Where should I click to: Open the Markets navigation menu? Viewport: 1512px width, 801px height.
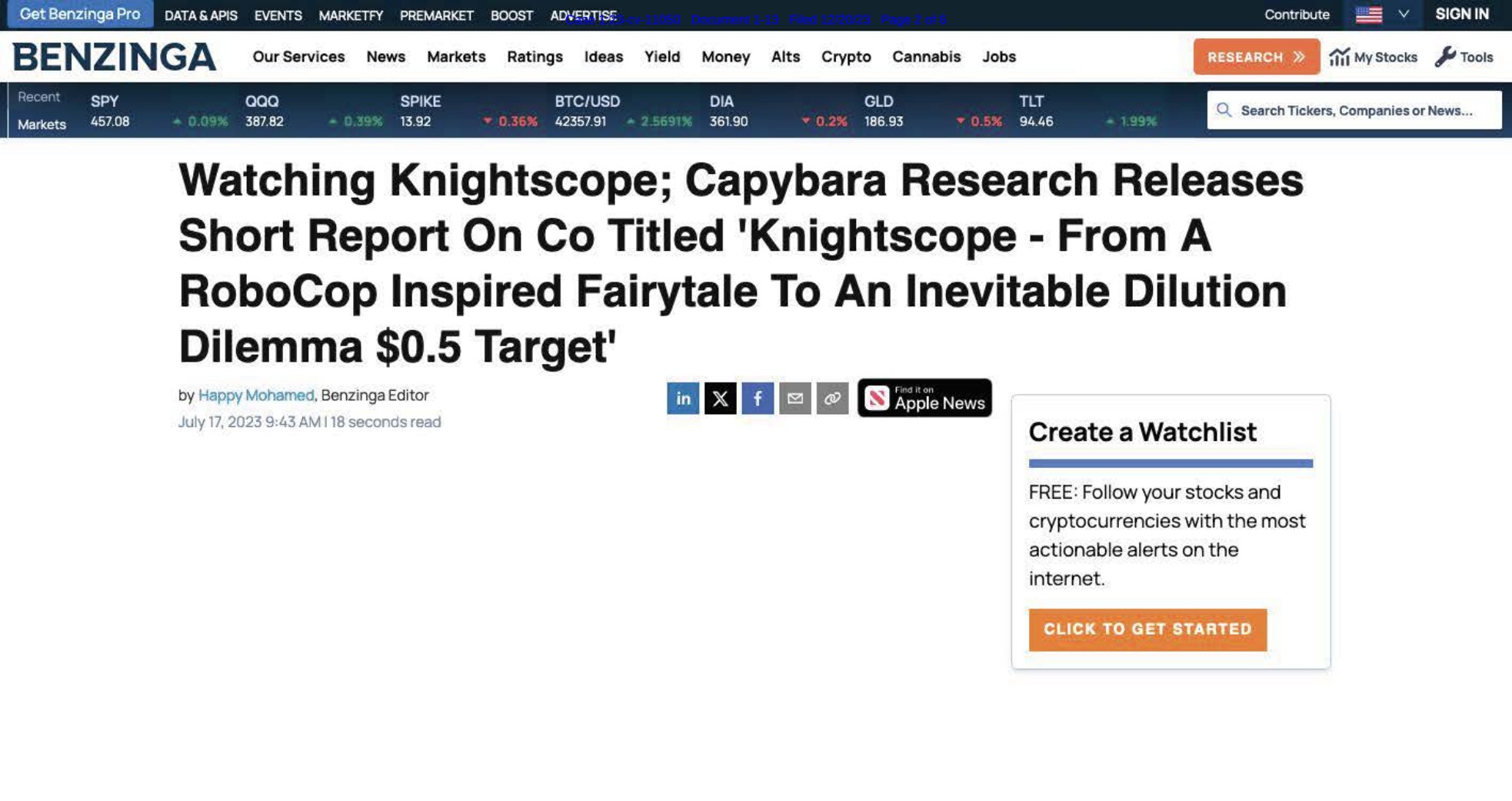[456, 57]
